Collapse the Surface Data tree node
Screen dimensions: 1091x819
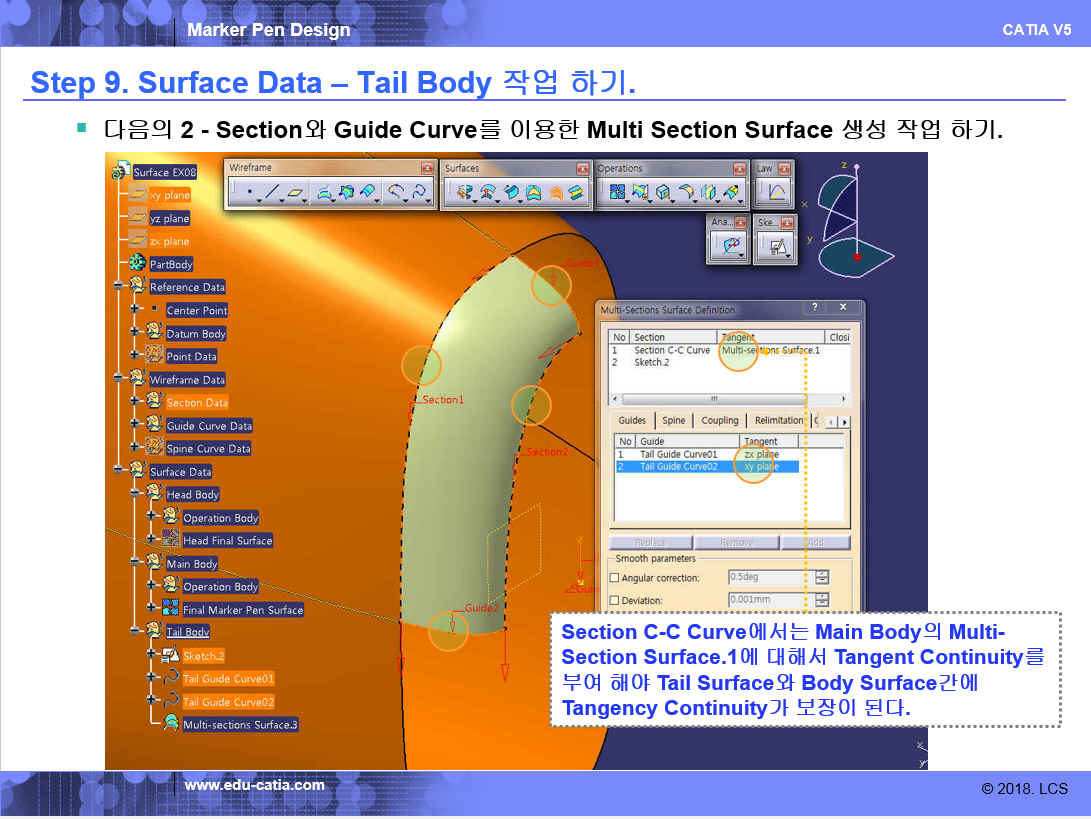[118, 471]
